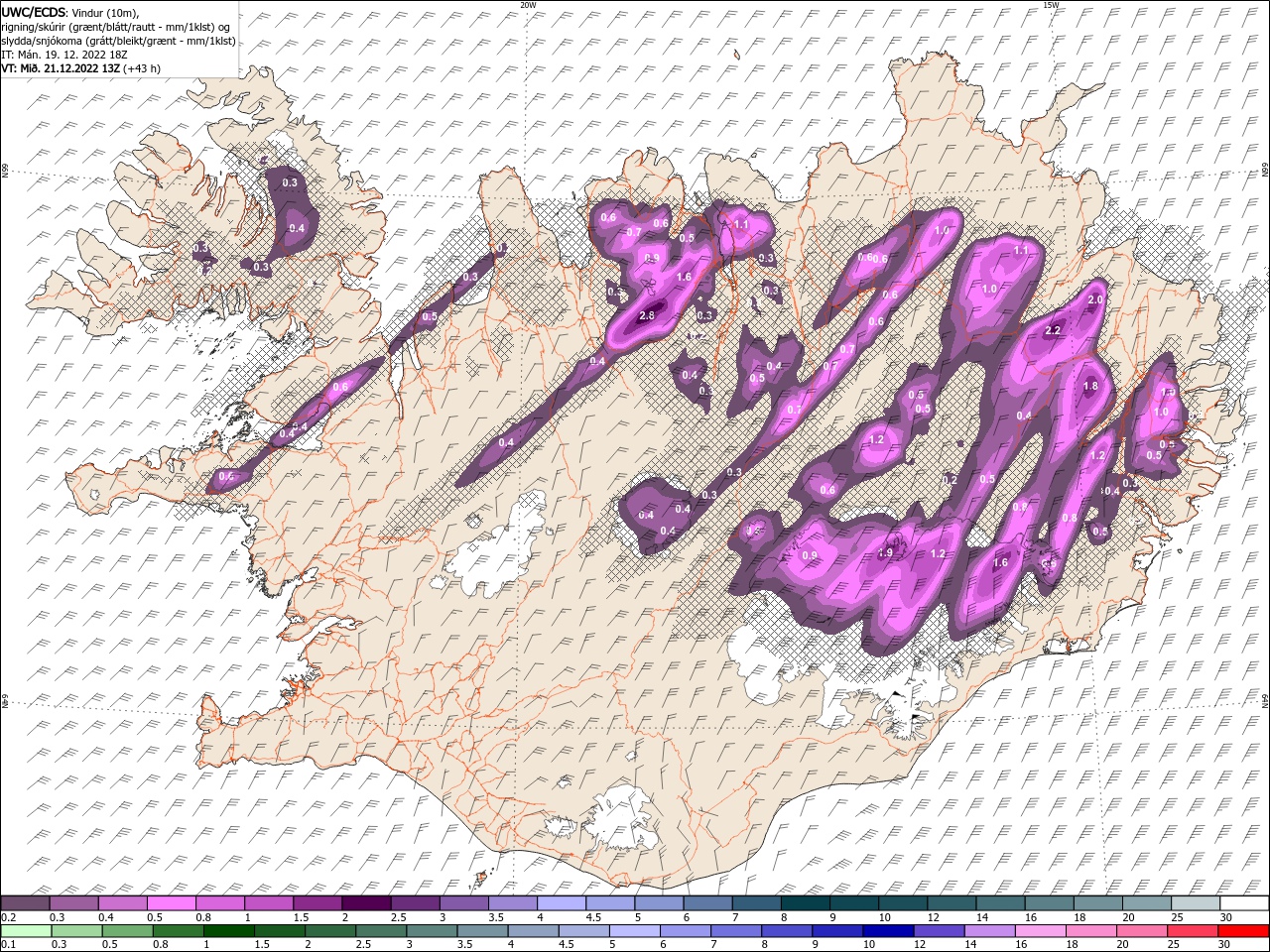
Task: Click the dark teal 8–9 snow legend swatch
Action: pyautogui.click(x=805, y=902)
